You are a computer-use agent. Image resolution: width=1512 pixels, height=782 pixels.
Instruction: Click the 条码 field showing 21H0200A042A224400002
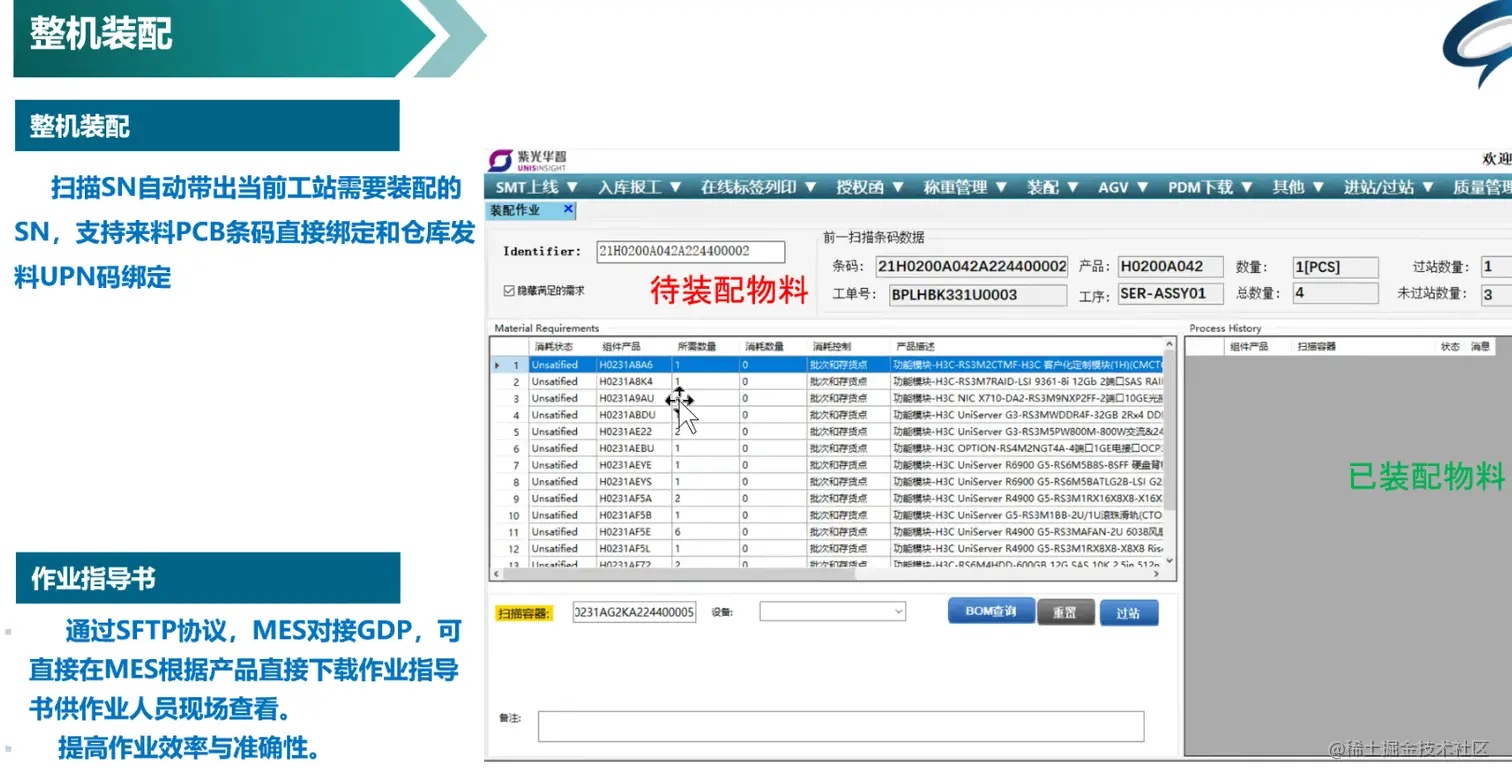click(971, 266)
